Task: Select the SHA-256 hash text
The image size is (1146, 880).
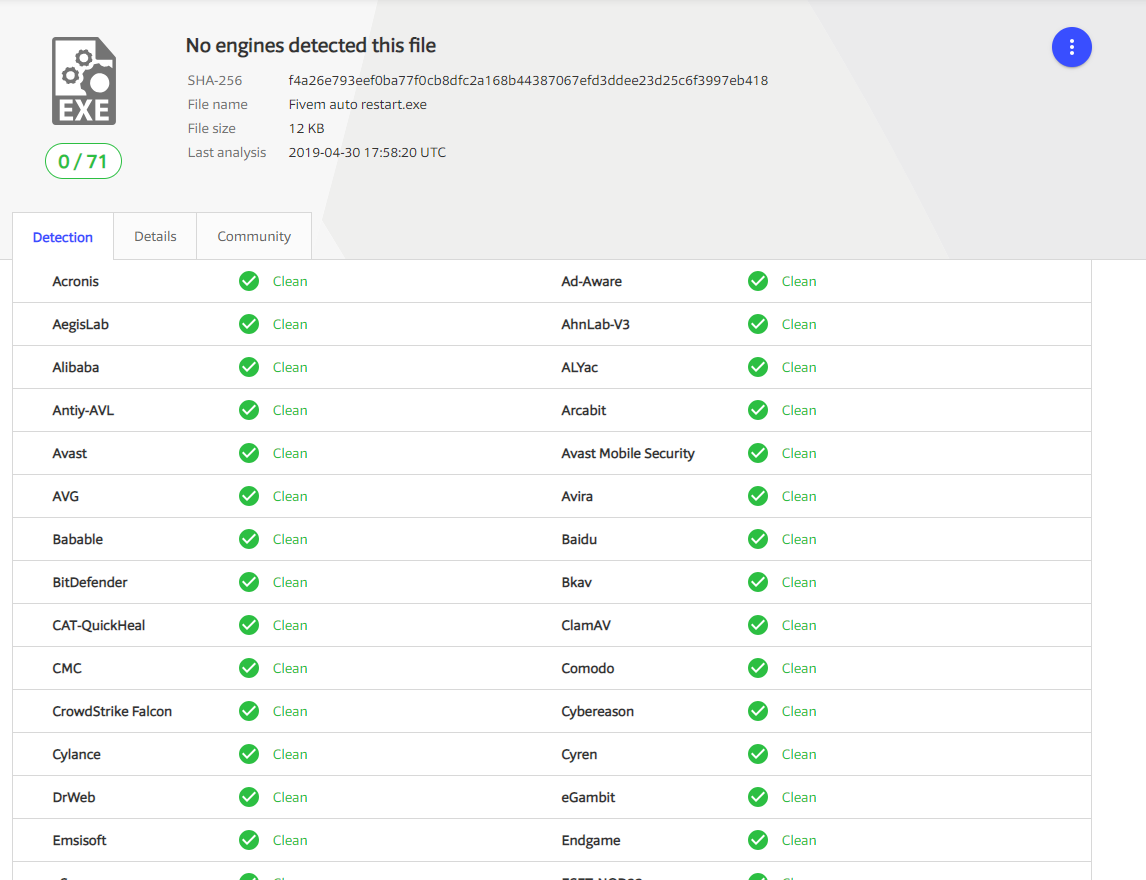Action: click(527, 80)
